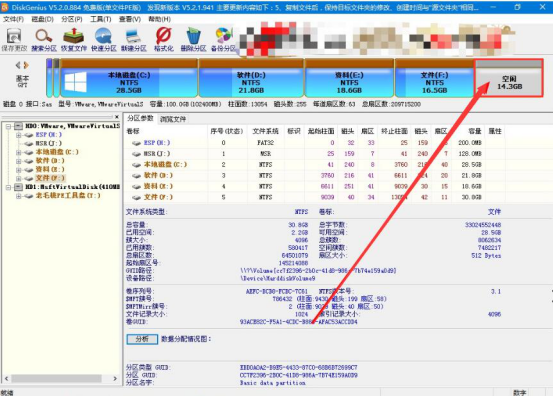Click the left pane scrollbar right arrow
Viewport: 554px width, 397px height.
115,378
